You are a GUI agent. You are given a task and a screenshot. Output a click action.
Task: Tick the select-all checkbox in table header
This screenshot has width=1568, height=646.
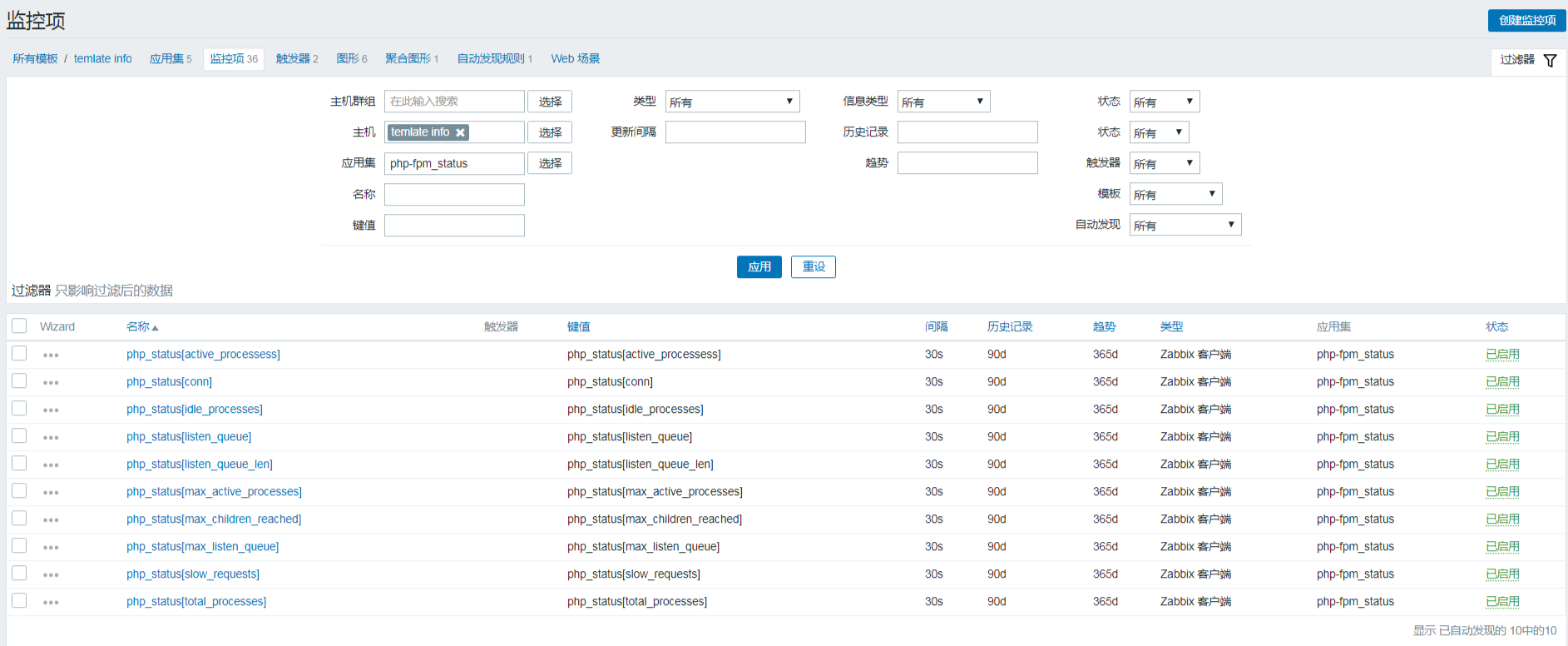coord(19,326)
